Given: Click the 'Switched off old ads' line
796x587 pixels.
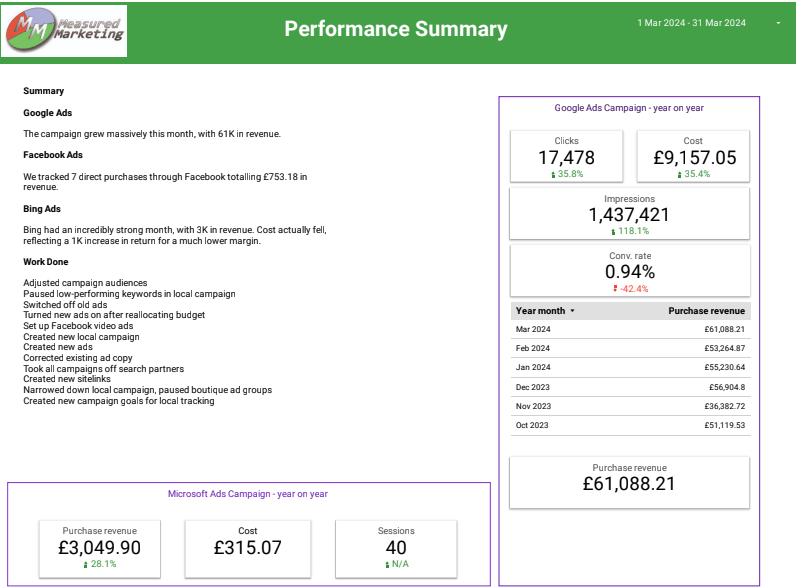Looking at the screenshot, I should [65, 305].
